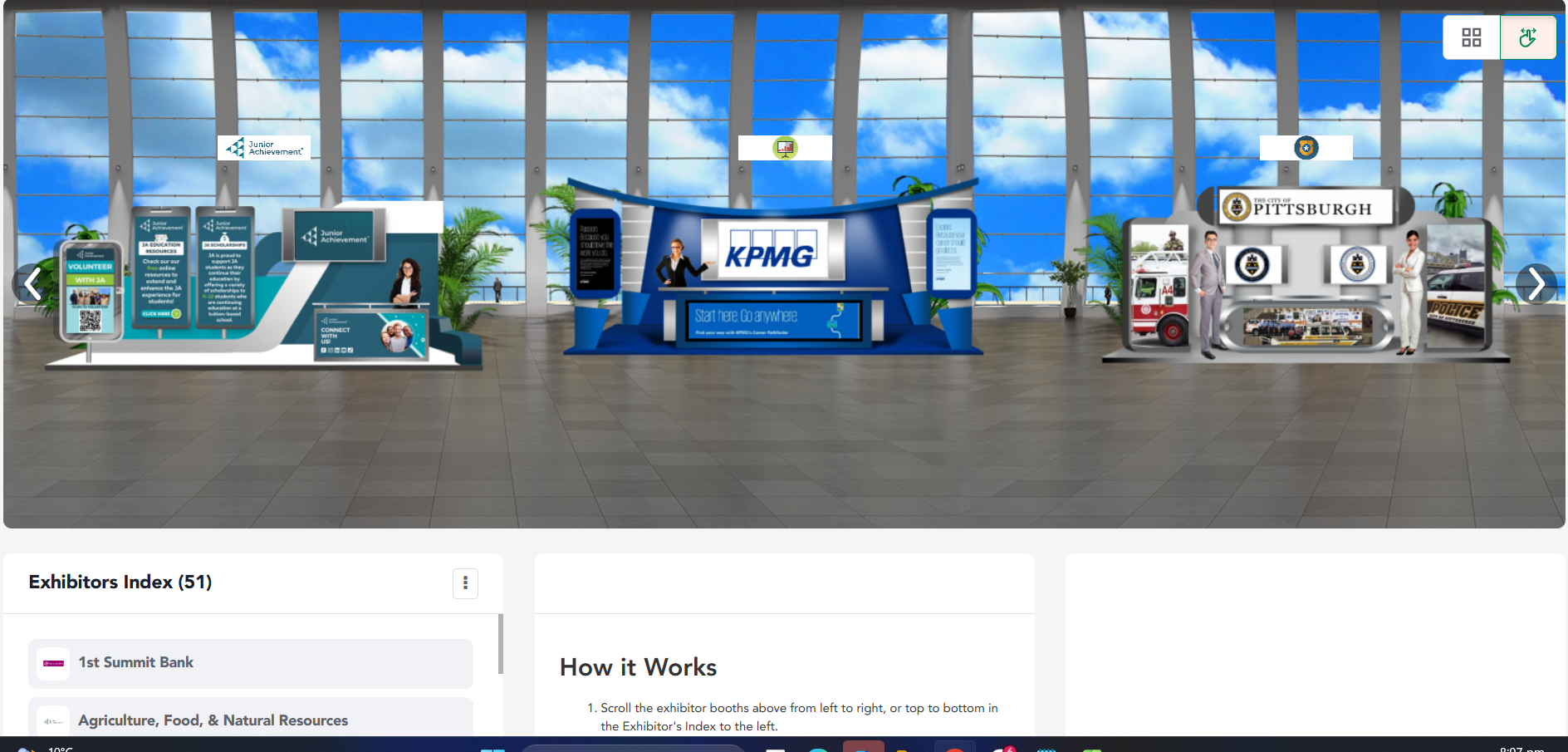
Task: Click the Junior Achievement booth main sign
Action: click(x=334, y=236)
